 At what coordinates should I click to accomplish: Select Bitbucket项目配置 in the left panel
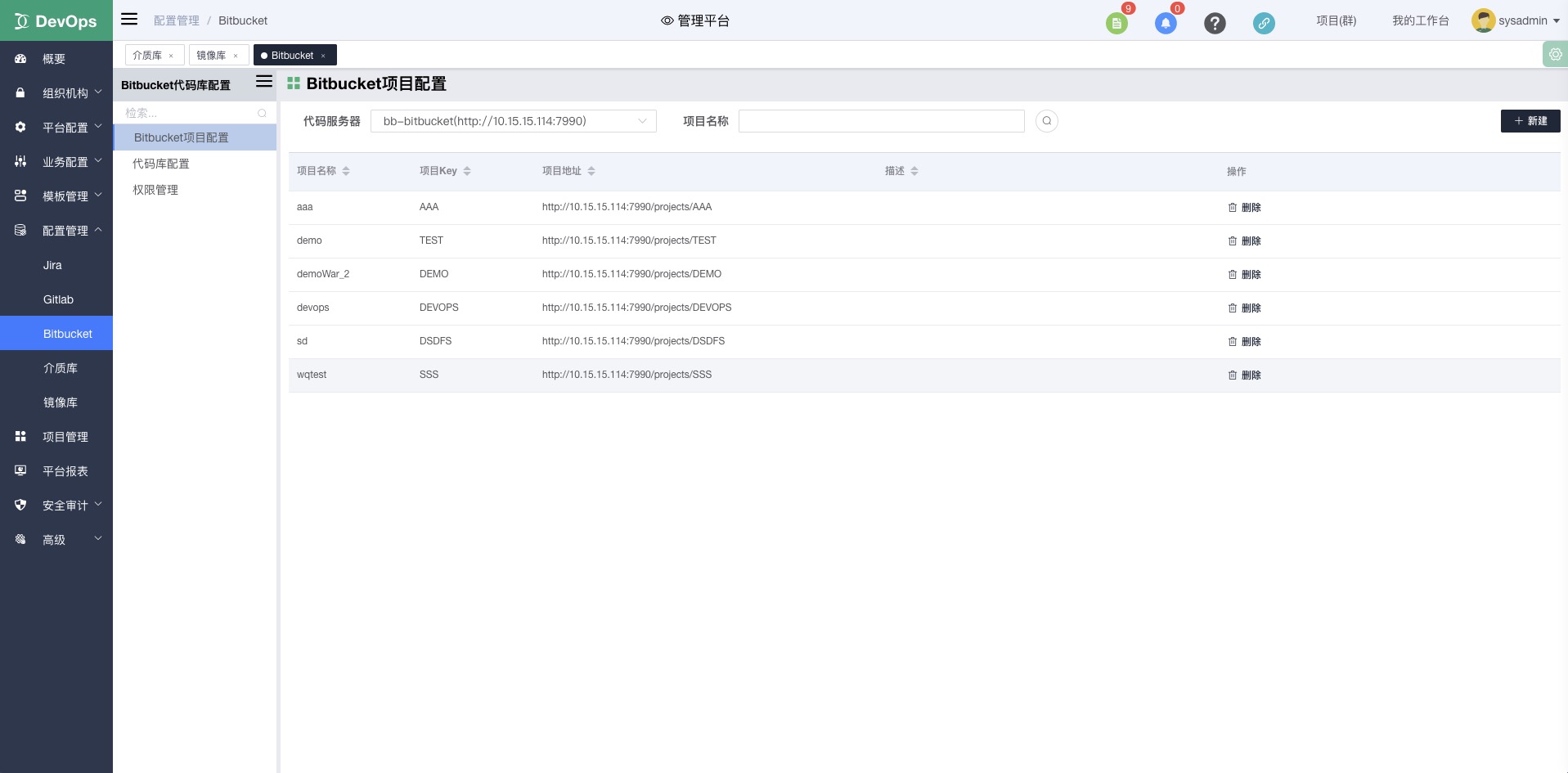(195, 137)
